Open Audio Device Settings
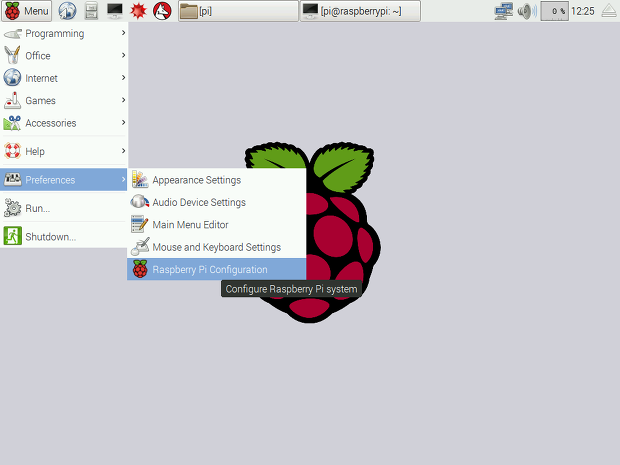The width and height of the screenshot is (620, 465). [x=217, y=202]
